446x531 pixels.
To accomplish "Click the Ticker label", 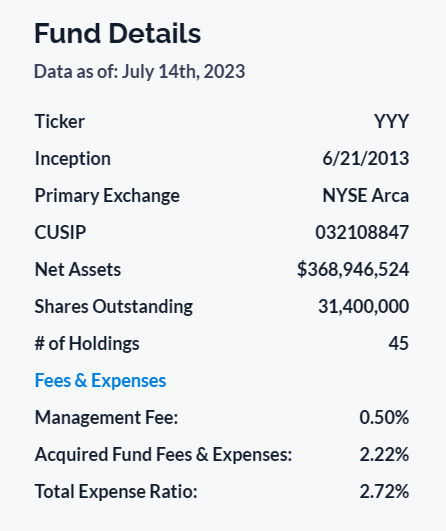I will click(60, 121).
